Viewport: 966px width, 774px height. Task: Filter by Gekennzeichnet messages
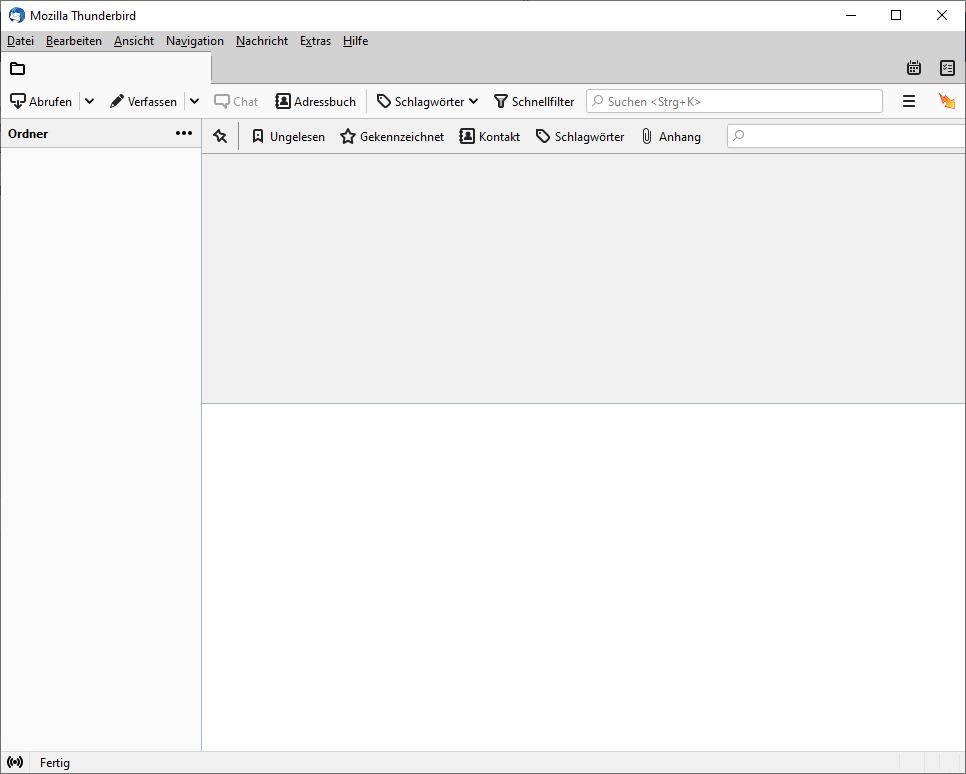pos(392,137)
